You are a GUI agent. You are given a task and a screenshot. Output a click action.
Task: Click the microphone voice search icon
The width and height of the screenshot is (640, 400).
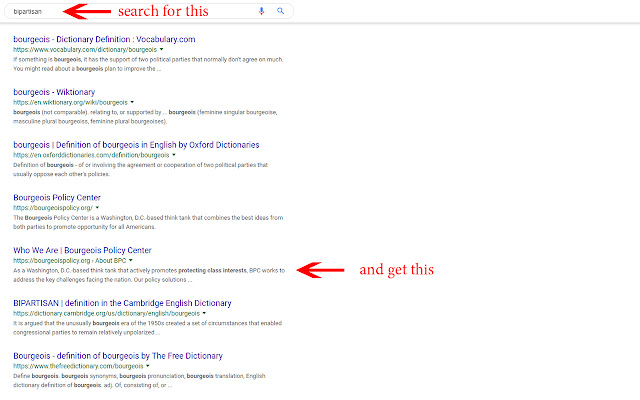click(261, 11)
